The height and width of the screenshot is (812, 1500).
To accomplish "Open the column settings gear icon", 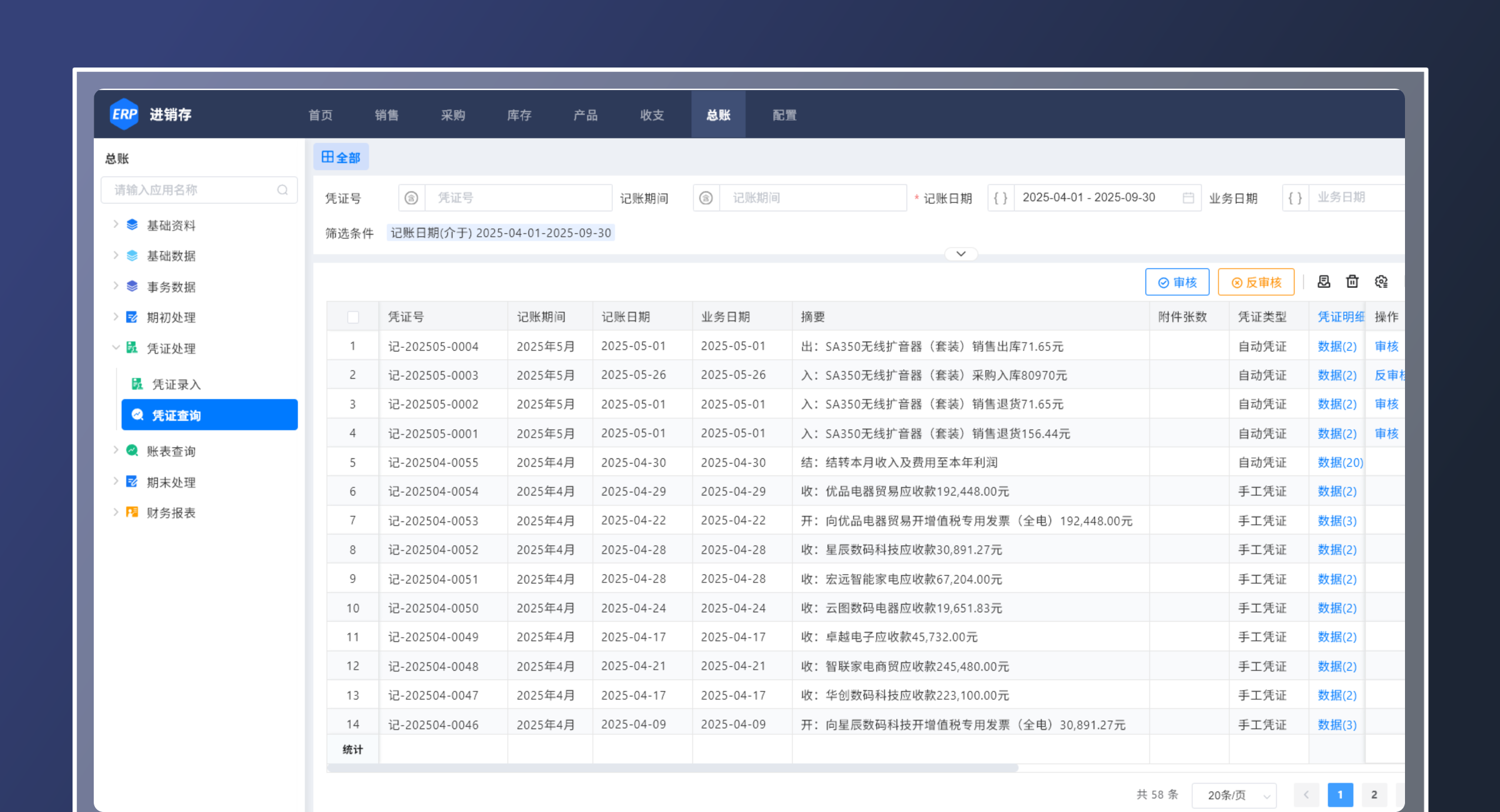I will (1381, 282).
